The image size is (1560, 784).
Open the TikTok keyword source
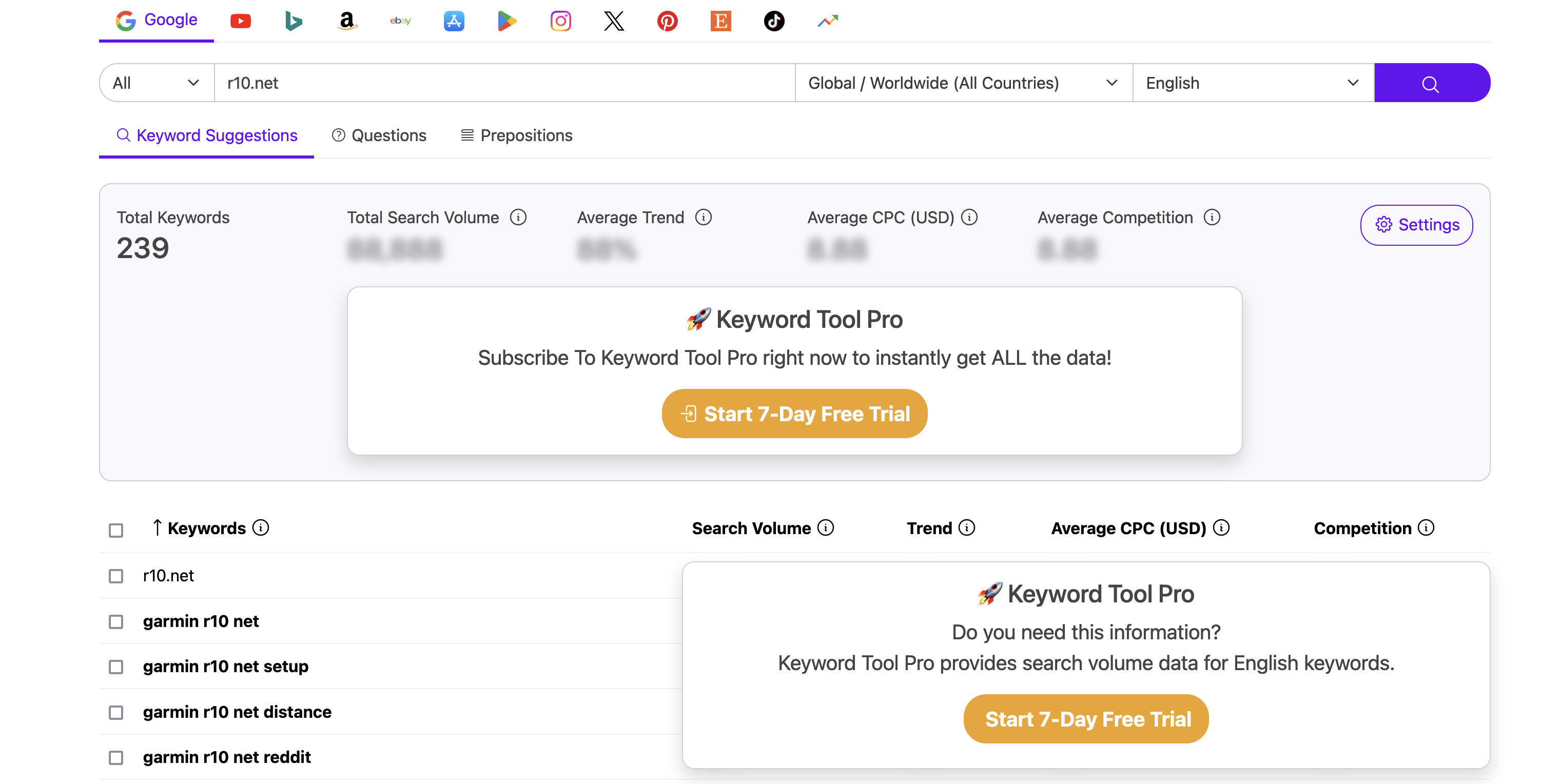(x=774, y=21)
